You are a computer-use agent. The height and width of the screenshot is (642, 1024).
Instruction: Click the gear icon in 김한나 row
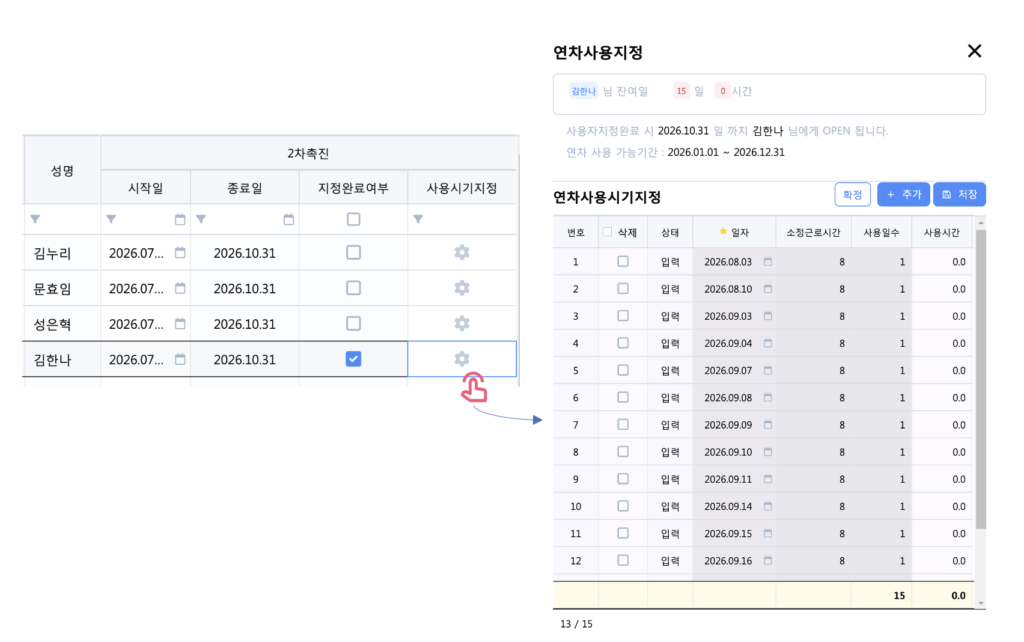461,359
